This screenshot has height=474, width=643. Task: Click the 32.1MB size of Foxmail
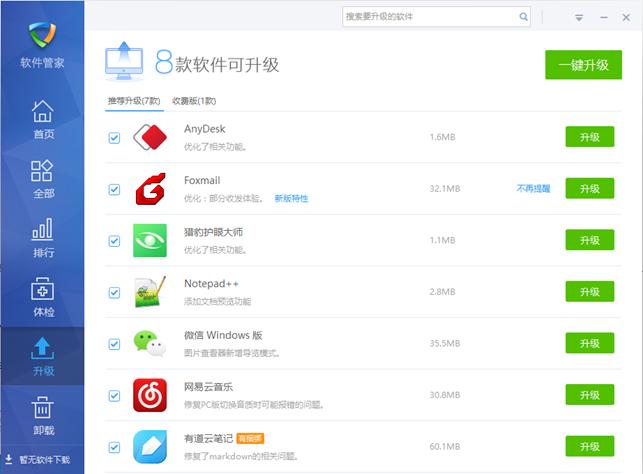point(445,189)
